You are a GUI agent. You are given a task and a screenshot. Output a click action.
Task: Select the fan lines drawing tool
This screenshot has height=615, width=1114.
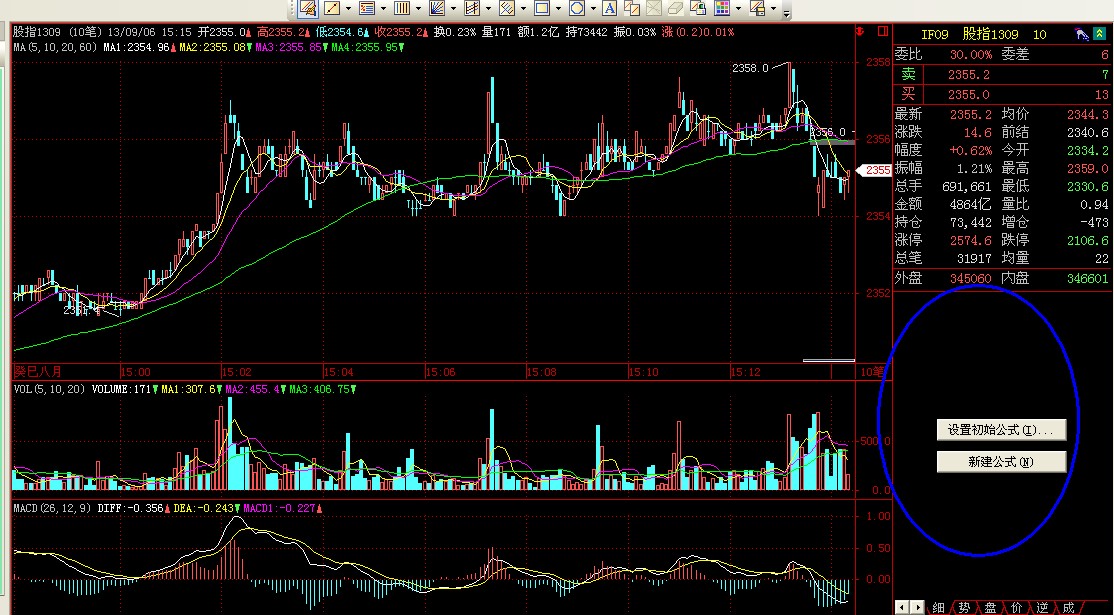pyautogui.click(x=436, y=9)
